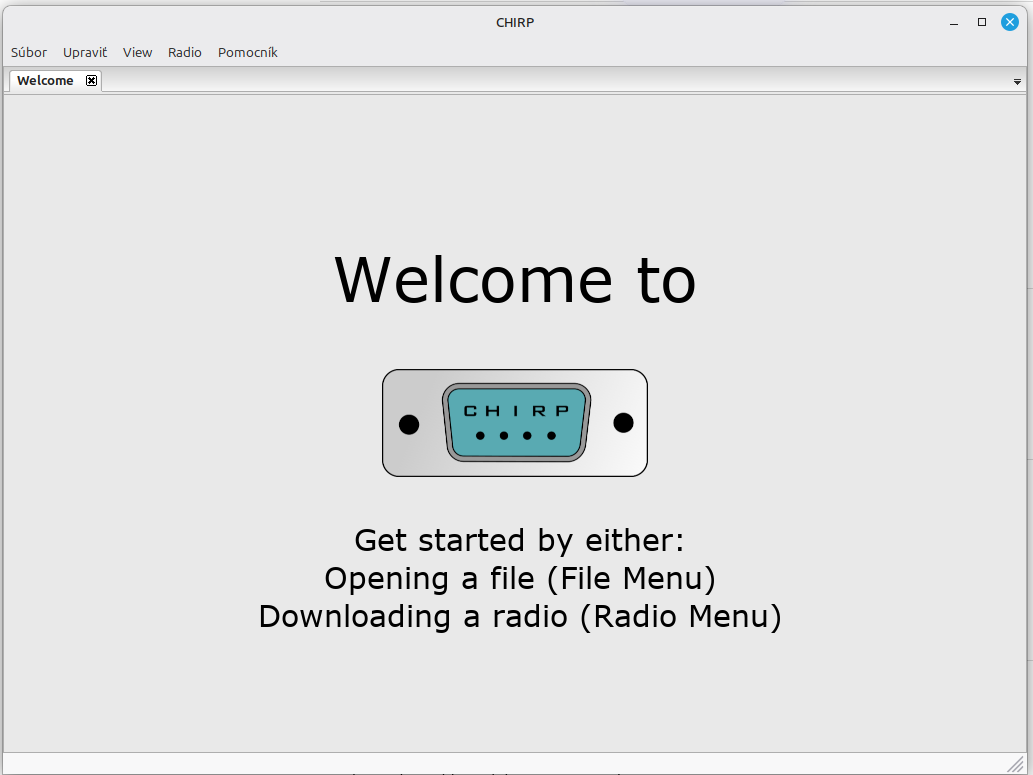Click the Welcome to heading text

[x=515, y=281]
